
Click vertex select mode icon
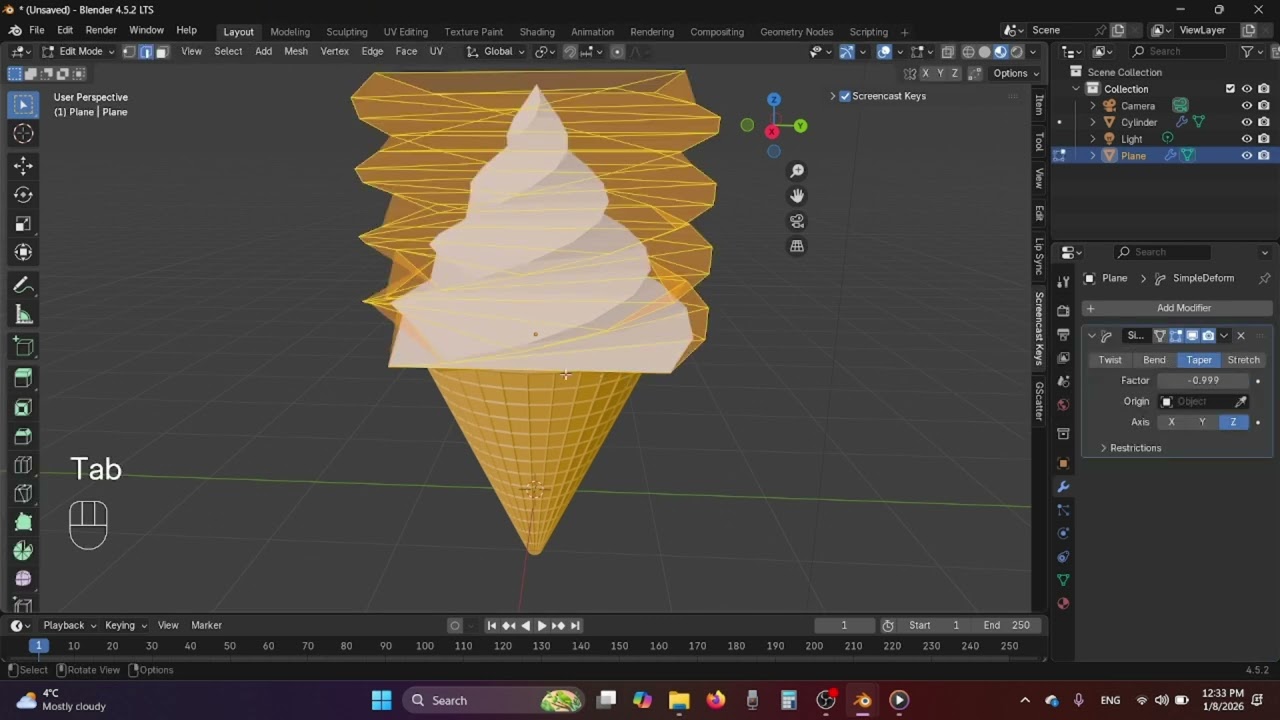click(x=129, y=52)
